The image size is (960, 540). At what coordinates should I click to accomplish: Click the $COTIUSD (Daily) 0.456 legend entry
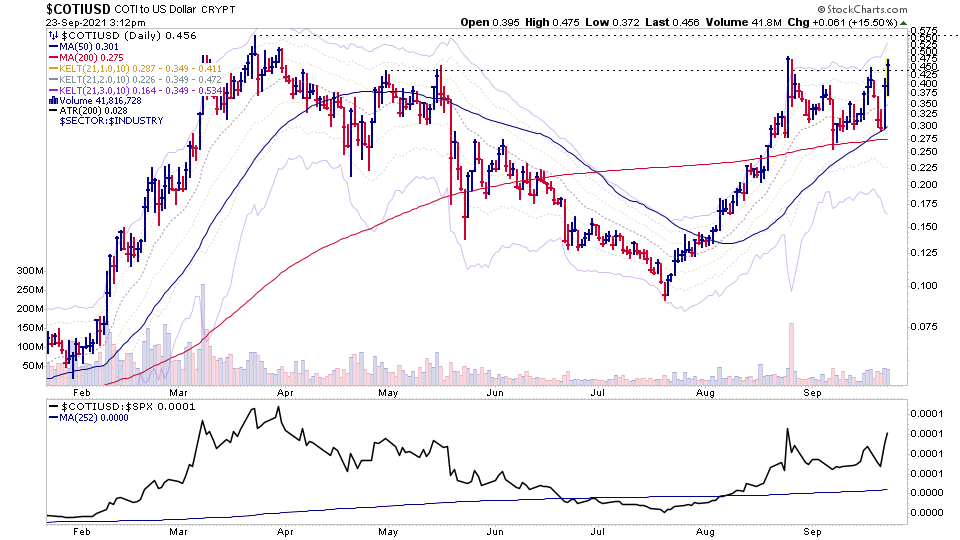(x=129, y=36)
